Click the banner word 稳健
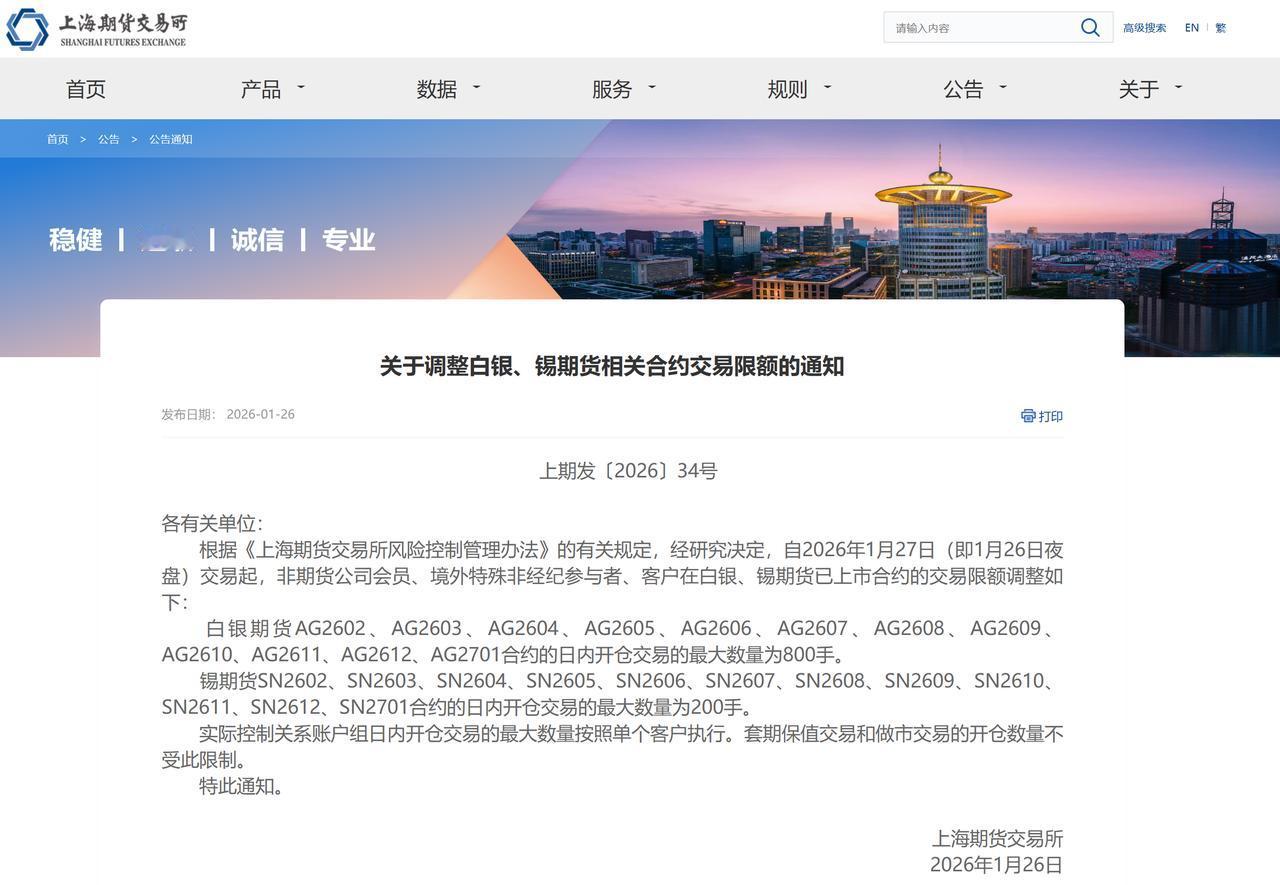This screenshot has height=885, width=1280. click(x=76, y=240)
